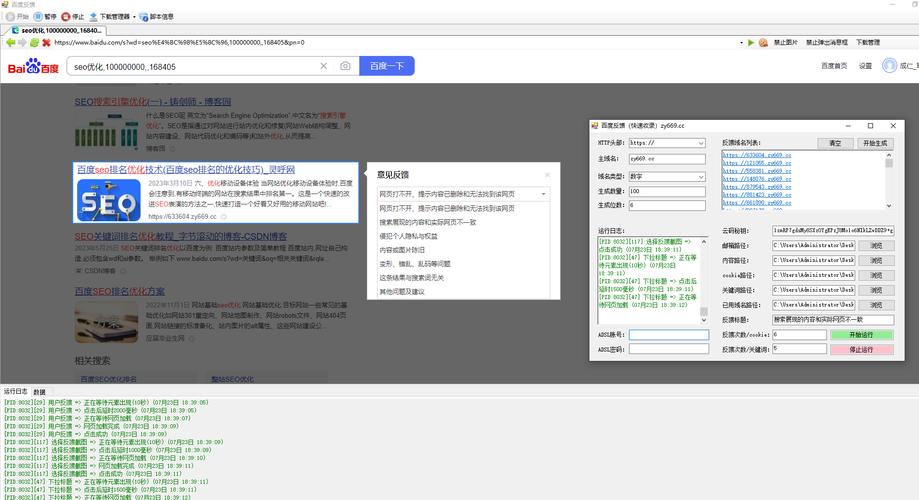
Task: Click the green 开始运行 button
Action: [x=860, y=334]
